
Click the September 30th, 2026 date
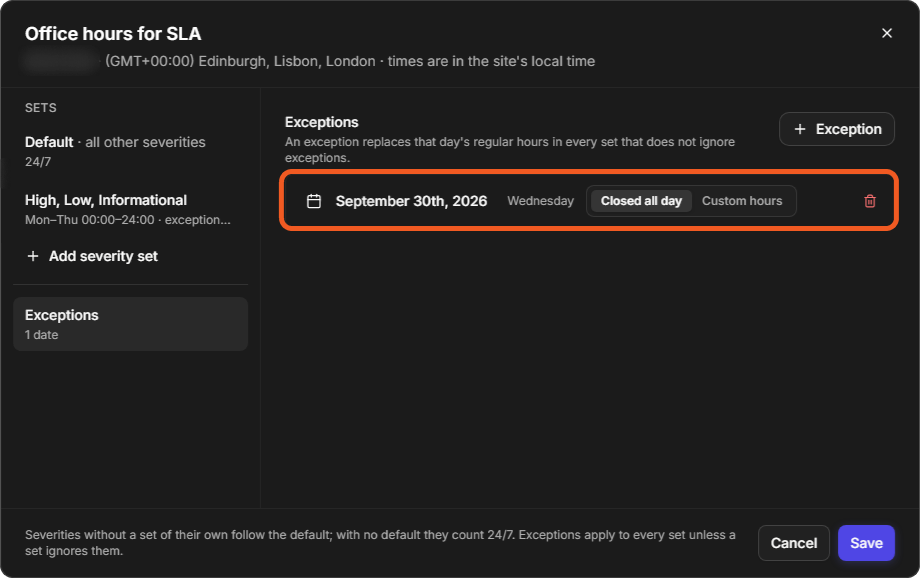point(411,201)
